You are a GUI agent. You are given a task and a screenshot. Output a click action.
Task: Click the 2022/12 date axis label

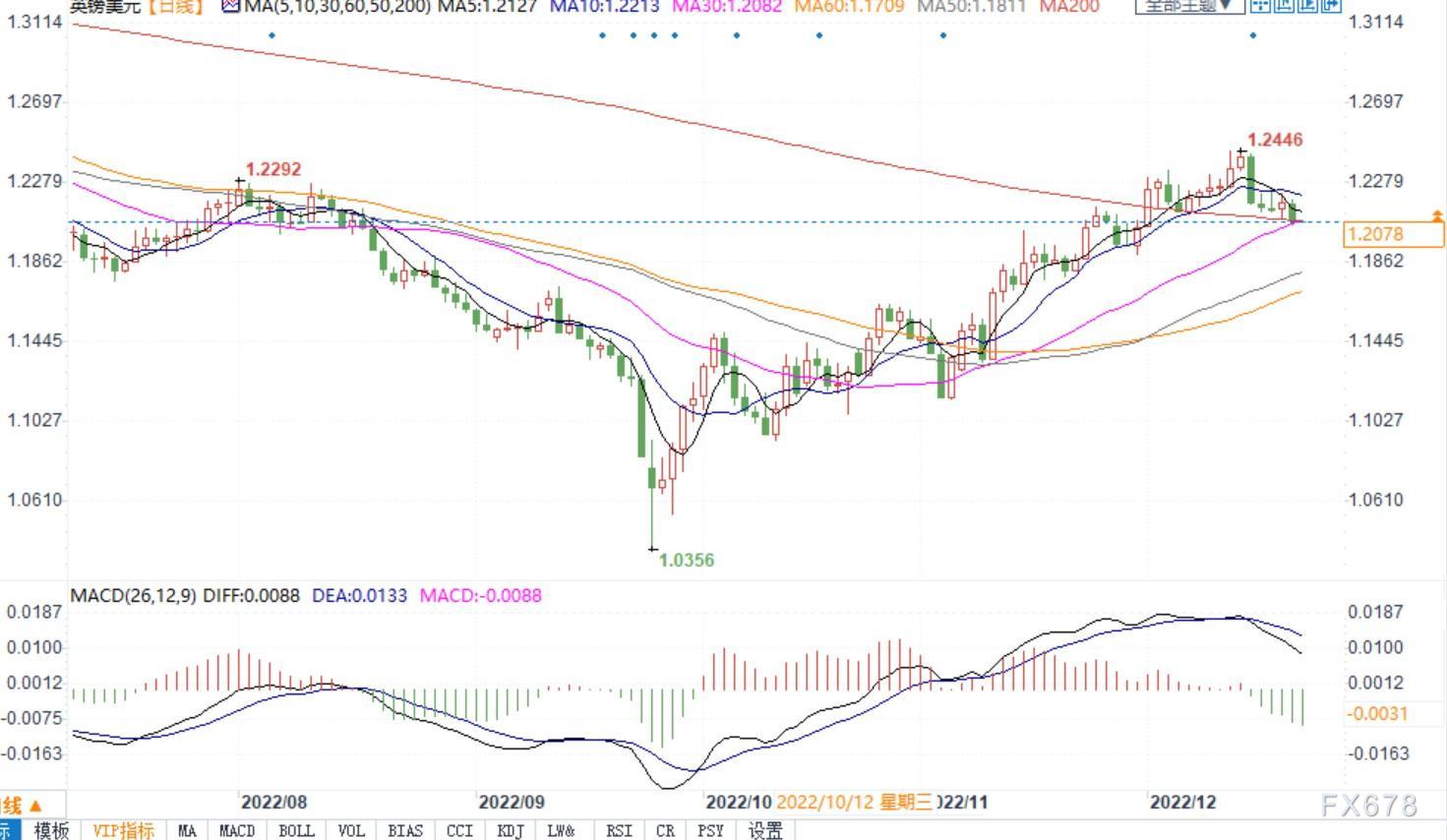tap(1183, 802)
